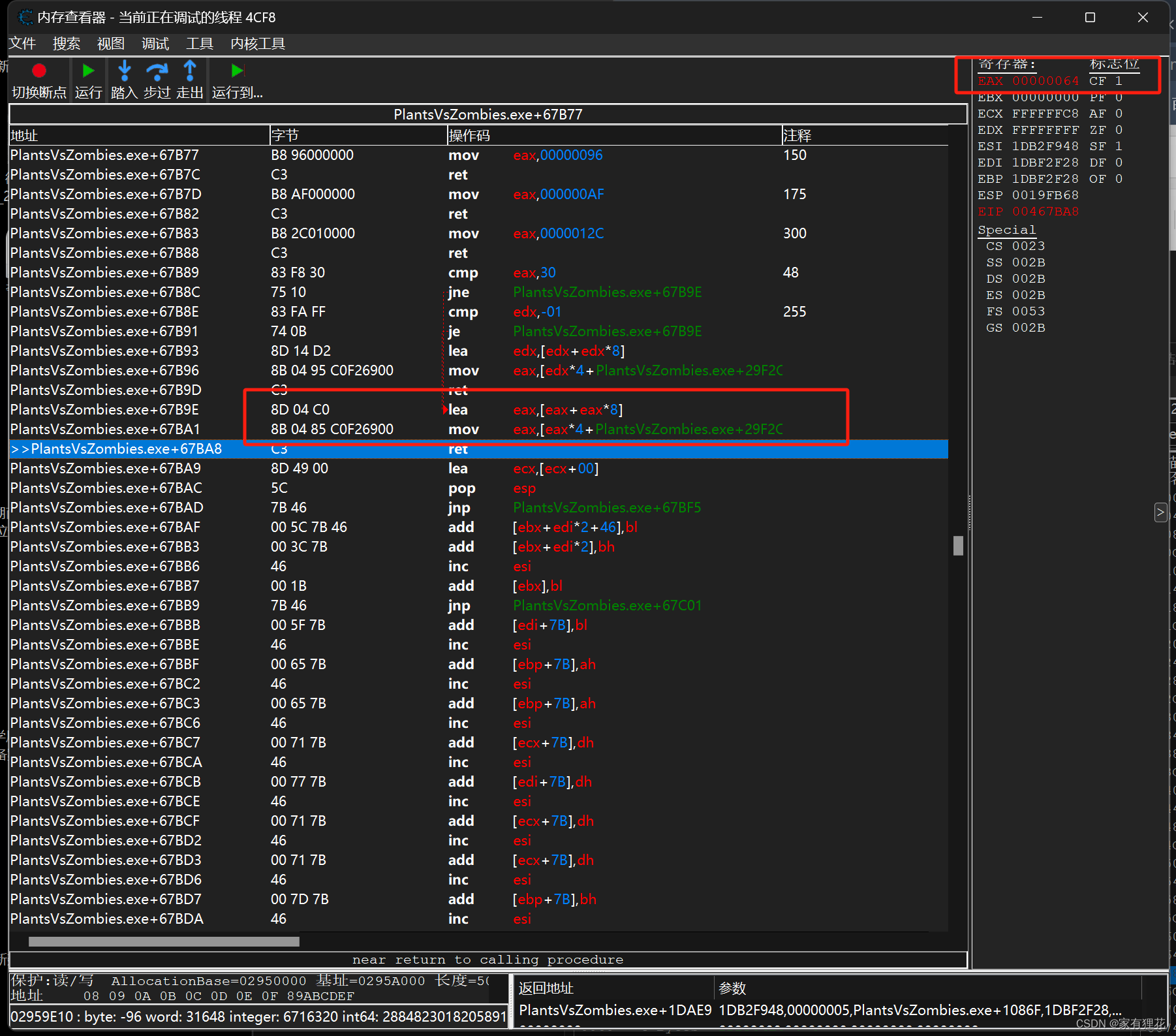The width and height of the screenshot is (1176, 1036).
Task: Click the 注释 column header
Action: tap(865, 135)
